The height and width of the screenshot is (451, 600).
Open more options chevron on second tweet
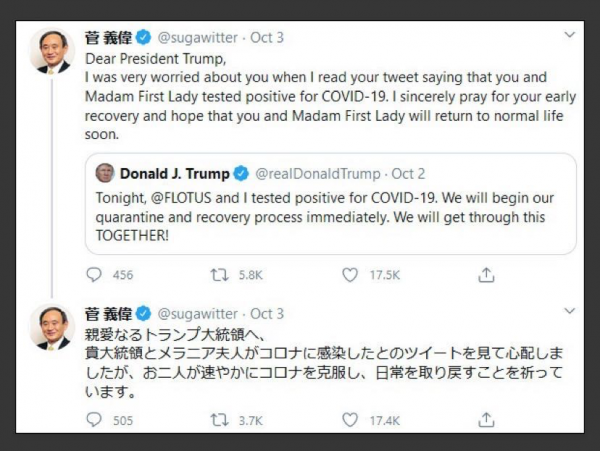tap(569, 311)
